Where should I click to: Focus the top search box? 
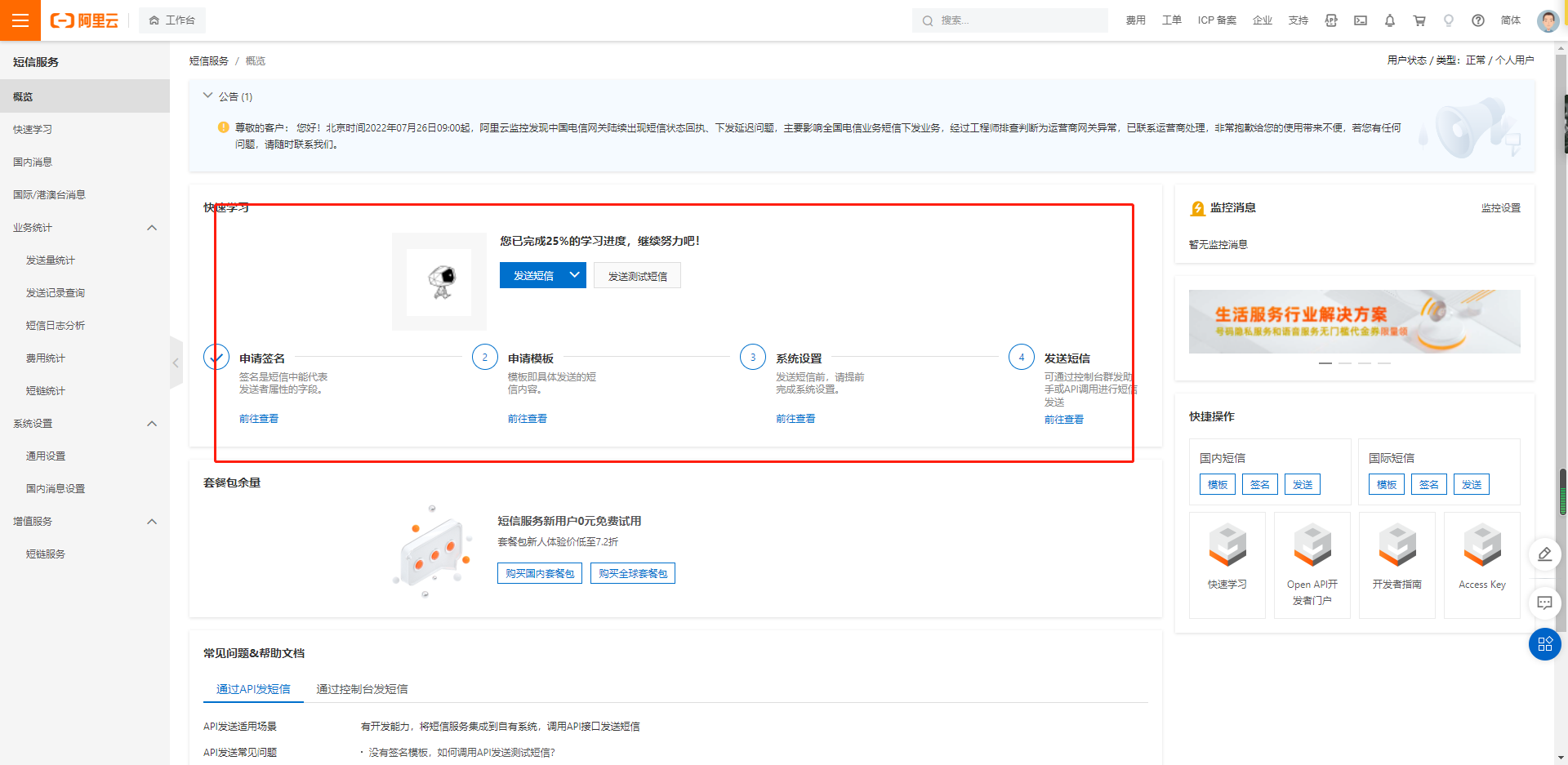click(x=1010, y=20)
